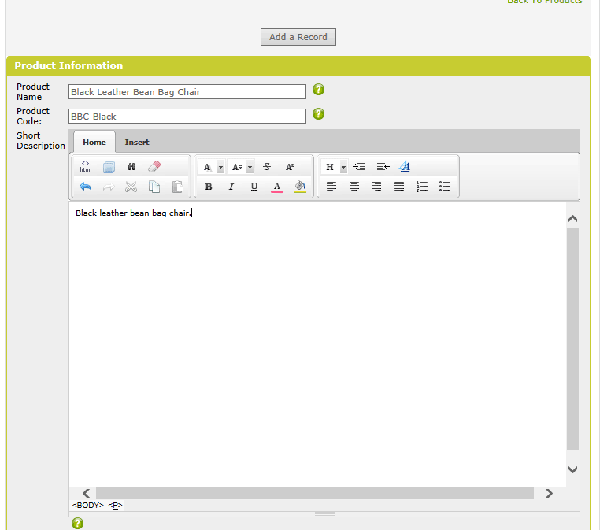Insert a numbered list
The height and width of the screenshot is (530, 600).
click(x=422, y=187)
